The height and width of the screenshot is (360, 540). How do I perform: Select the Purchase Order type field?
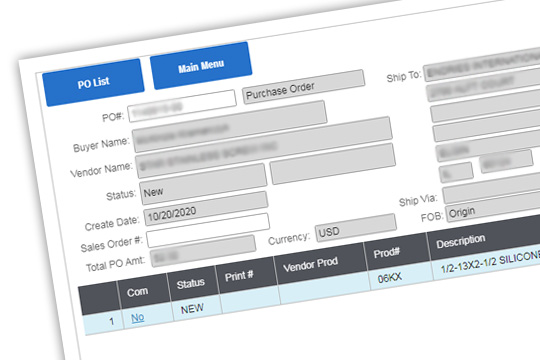[303, 87]
